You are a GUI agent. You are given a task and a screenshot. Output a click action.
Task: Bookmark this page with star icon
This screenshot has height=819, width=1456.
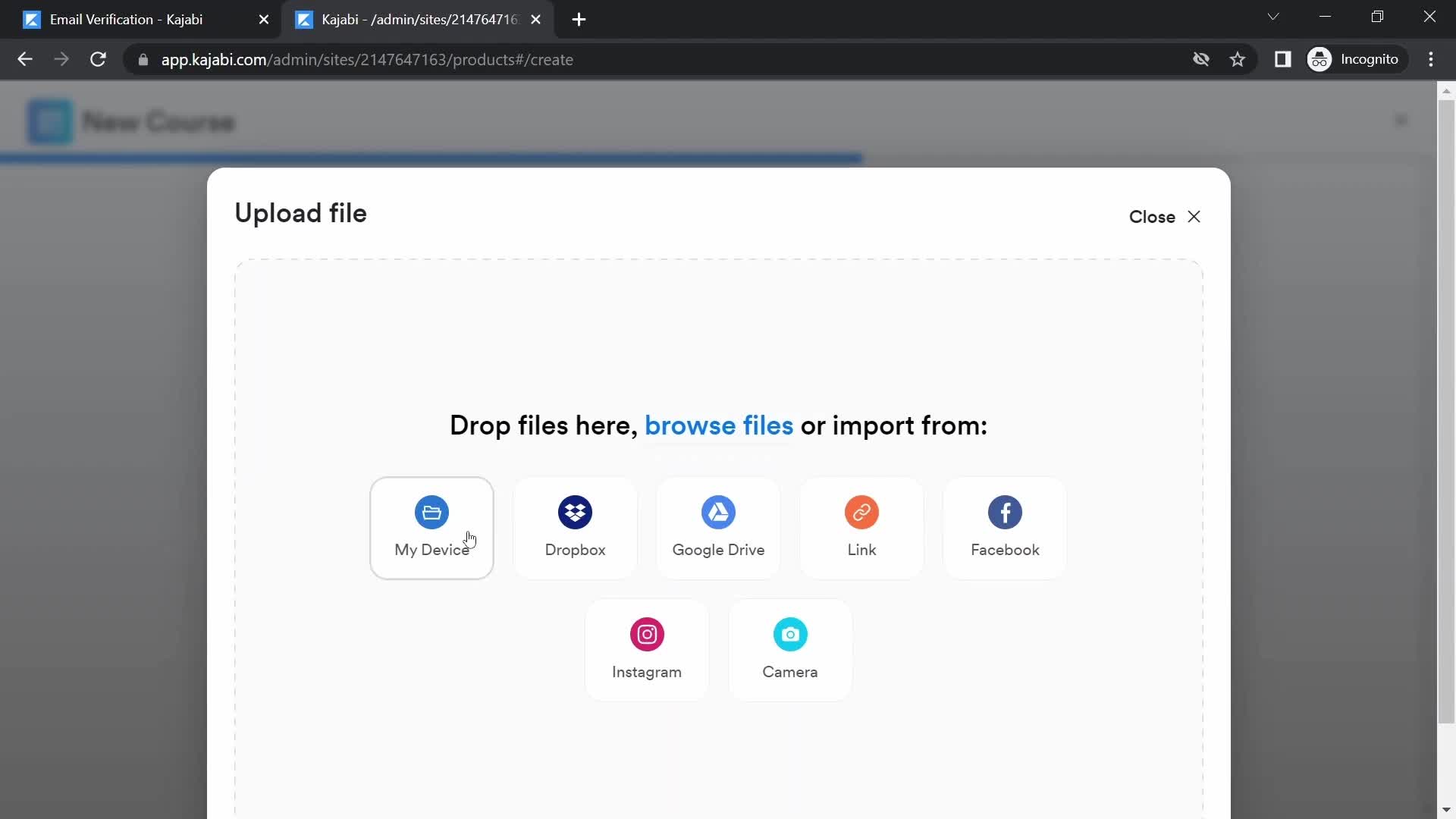coord(1238,59)
